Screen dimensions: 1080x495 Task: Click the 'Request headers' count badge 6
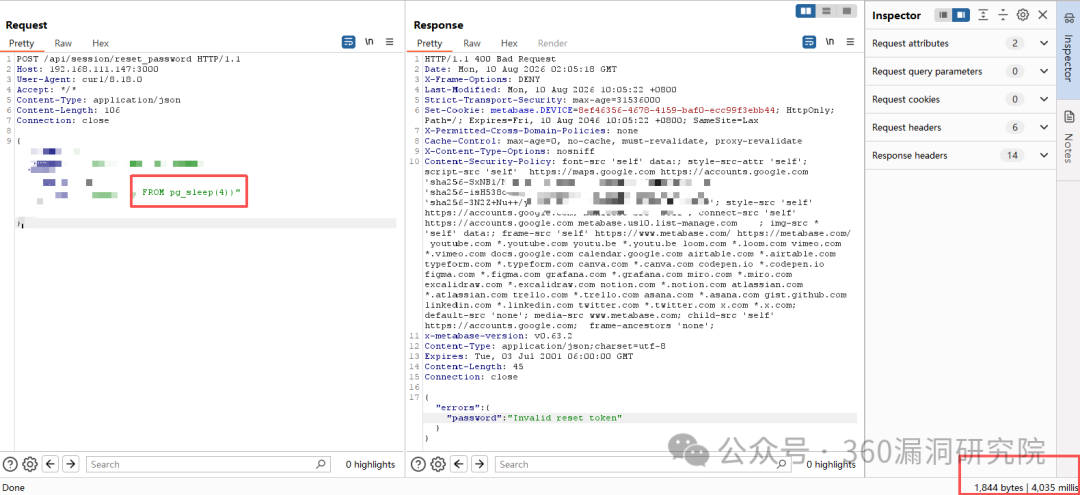1015,127
